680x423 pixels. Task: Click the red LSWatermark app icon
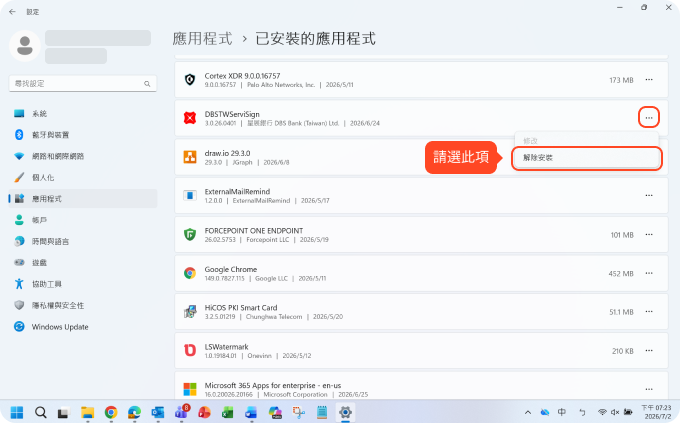(x=190, y=351)
